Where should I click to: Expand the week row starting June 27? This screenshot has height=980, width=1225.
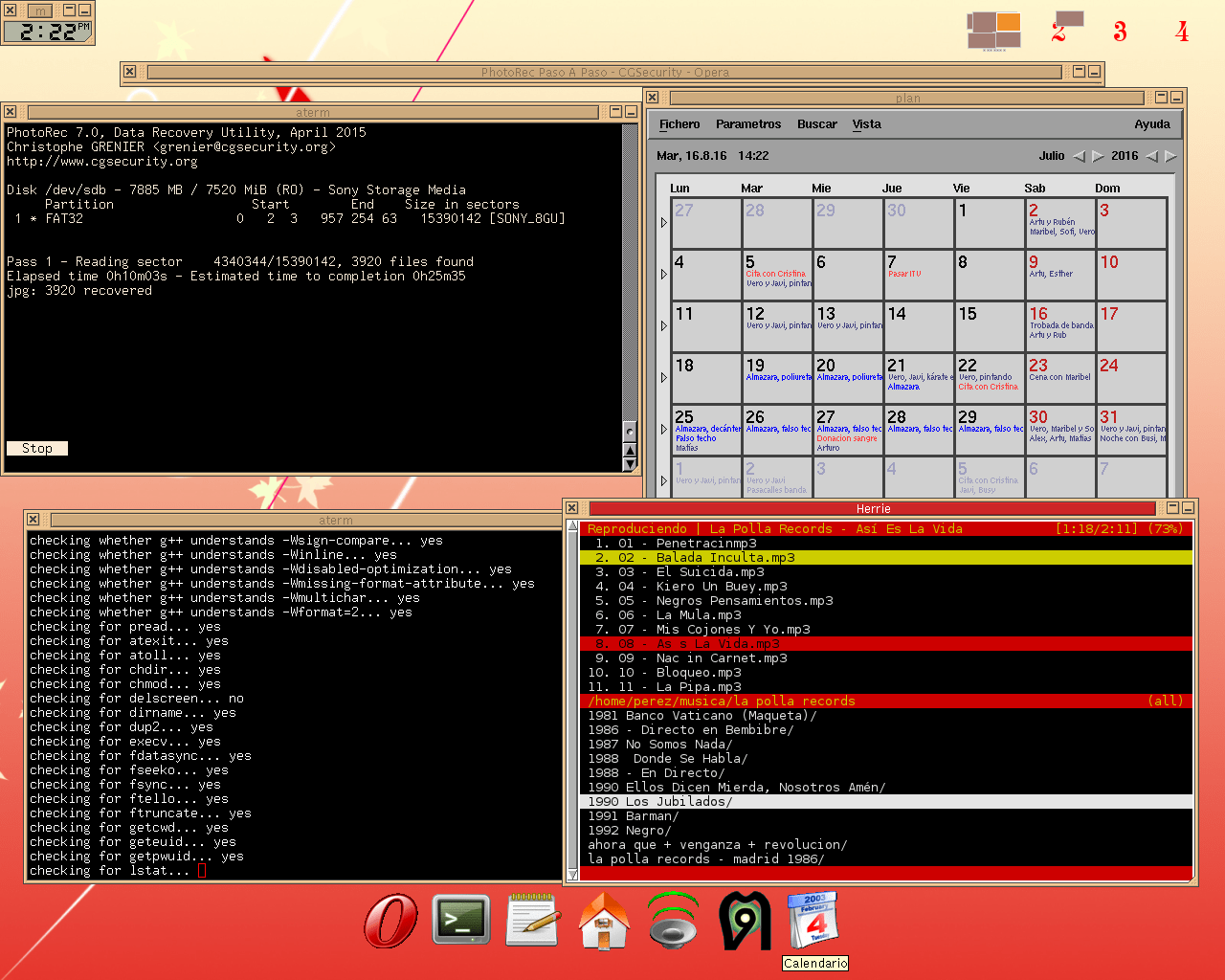tap(663, 223)
